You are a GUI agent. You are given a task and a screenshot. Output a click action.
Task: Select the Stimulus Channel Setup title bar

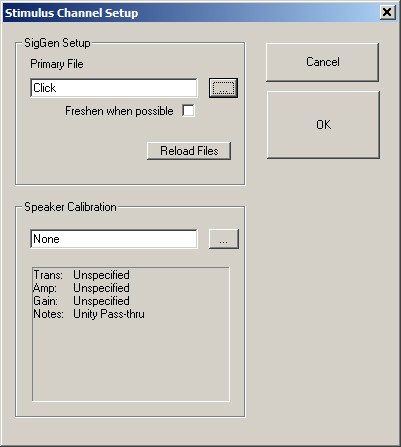[190, 13]
